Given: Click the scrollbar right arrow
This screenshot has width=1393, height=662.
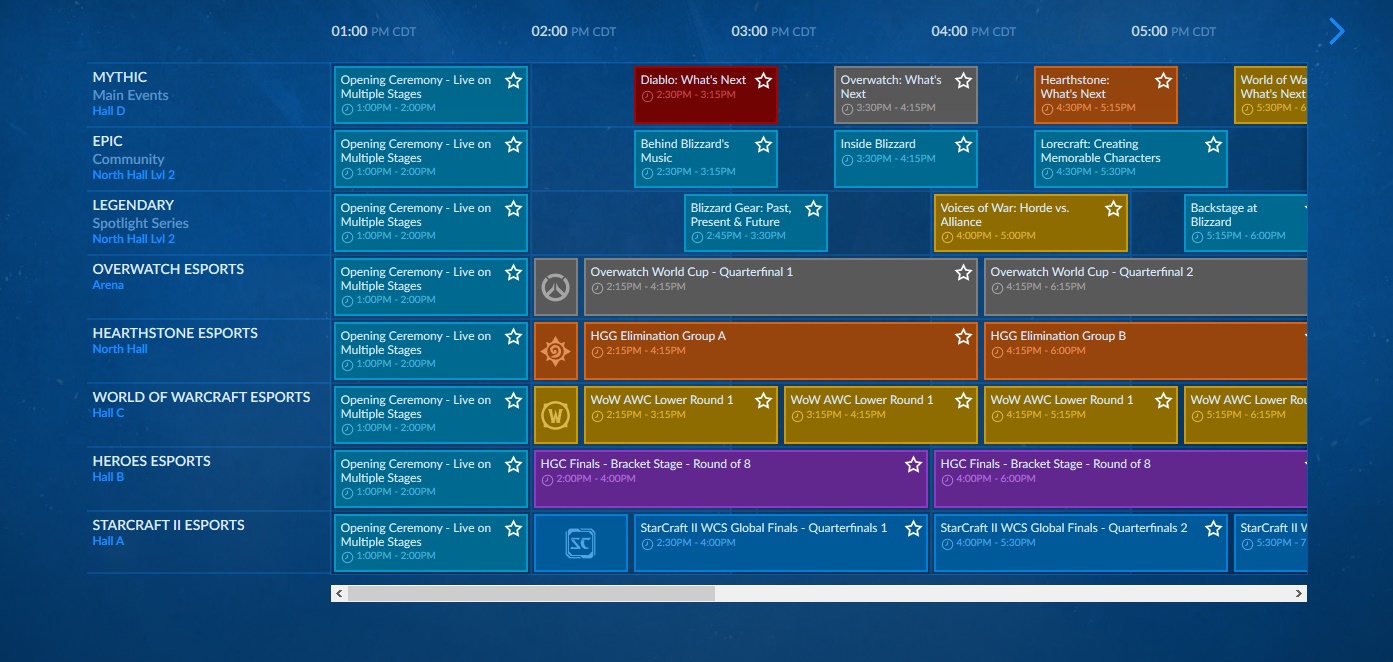Looking at the screenshot, I should tap(1298, 593).
